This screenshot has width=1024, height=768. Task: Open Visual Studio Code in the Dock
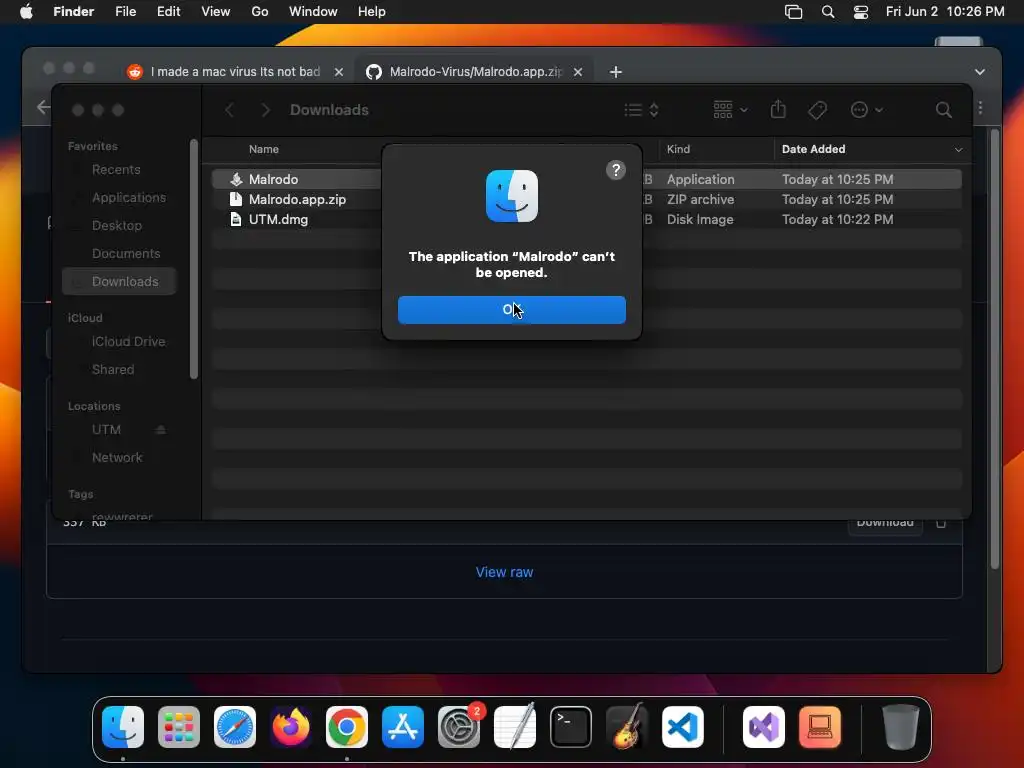683,727
